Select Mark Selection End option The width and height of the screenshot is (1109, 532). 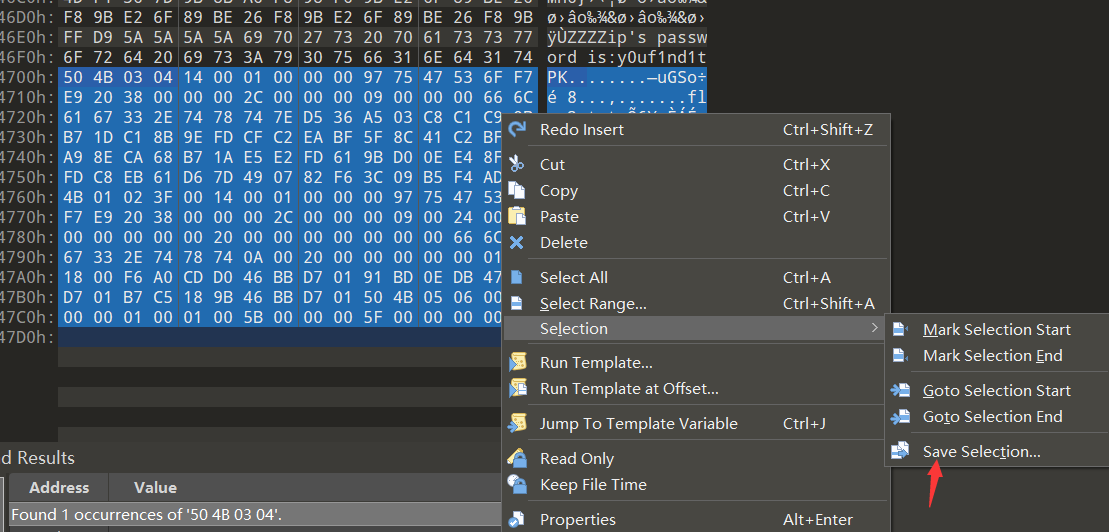coord(992,356)
